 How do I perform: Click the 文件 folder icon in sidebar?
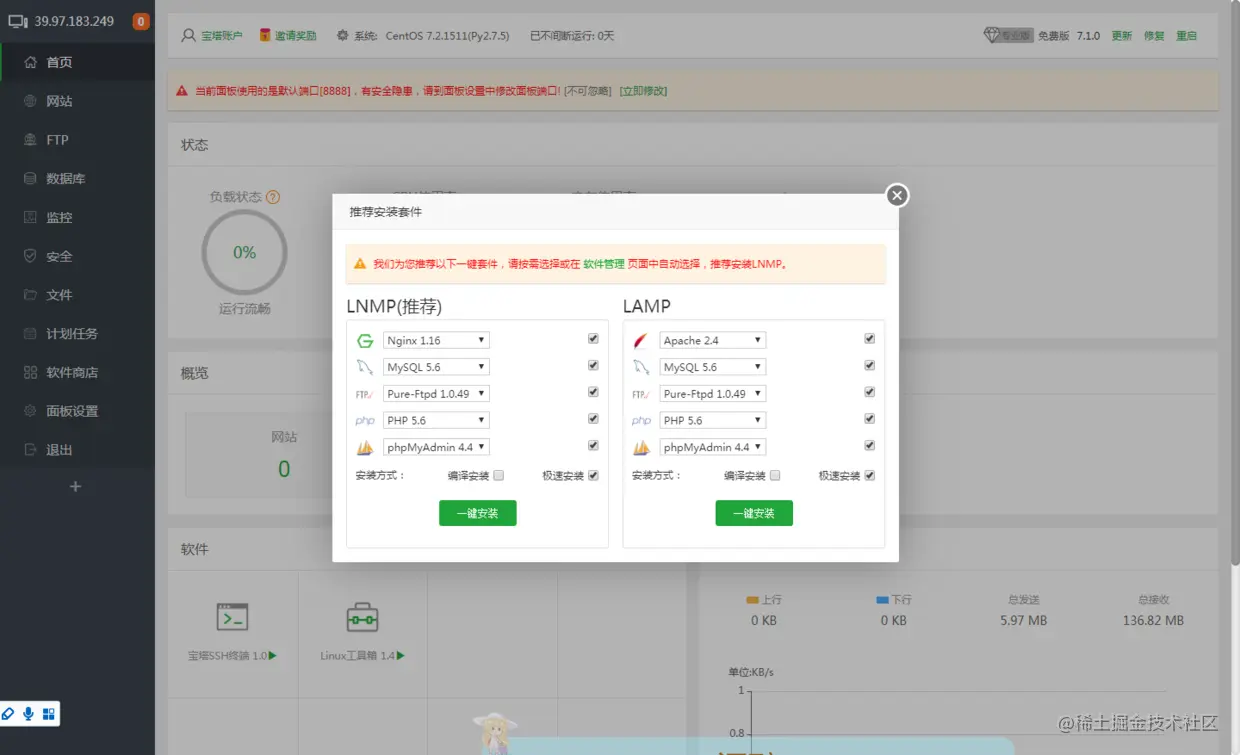click(x=30, y=295)
